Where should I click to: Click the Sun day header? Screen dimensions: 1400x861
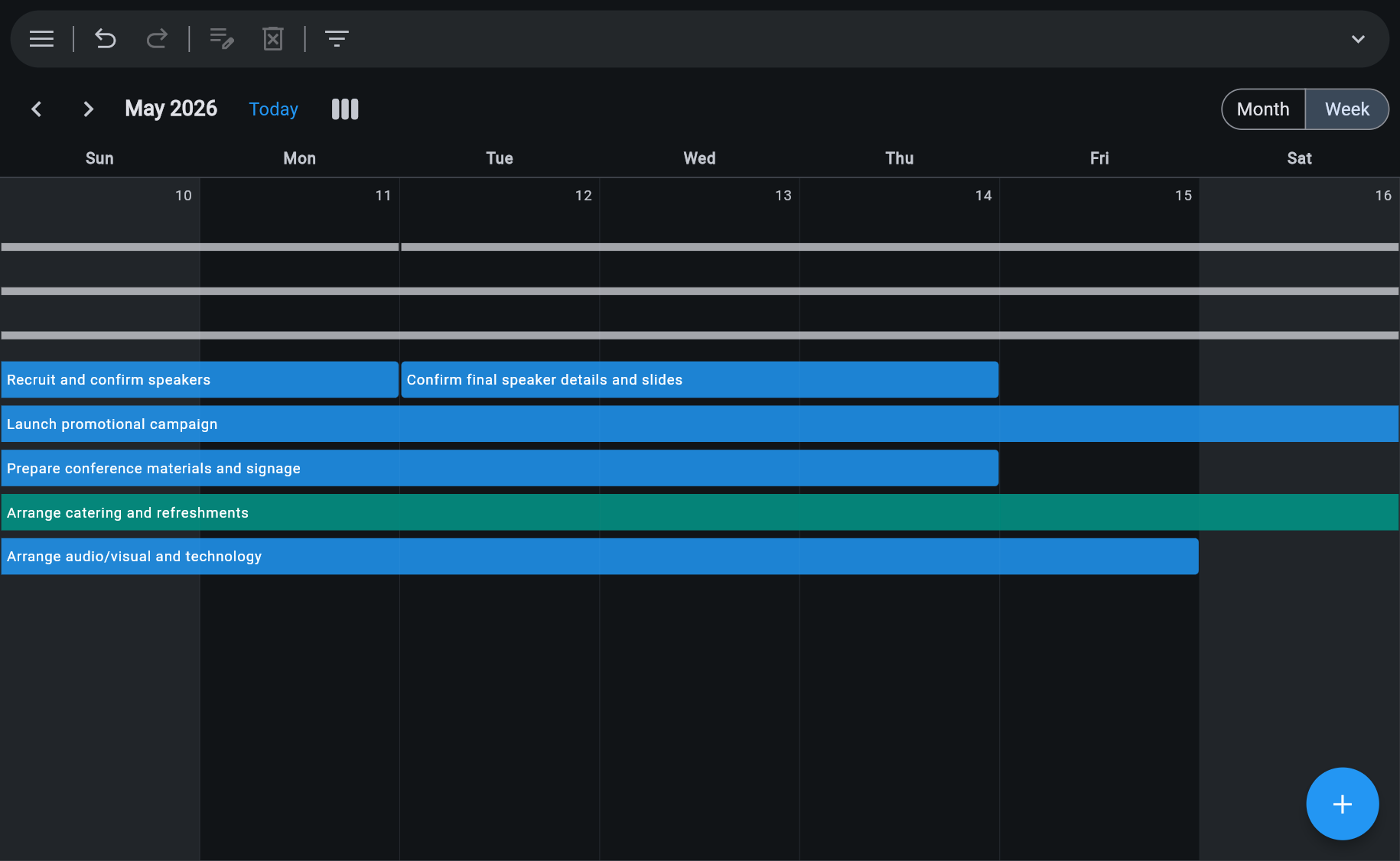click(99, 158)
